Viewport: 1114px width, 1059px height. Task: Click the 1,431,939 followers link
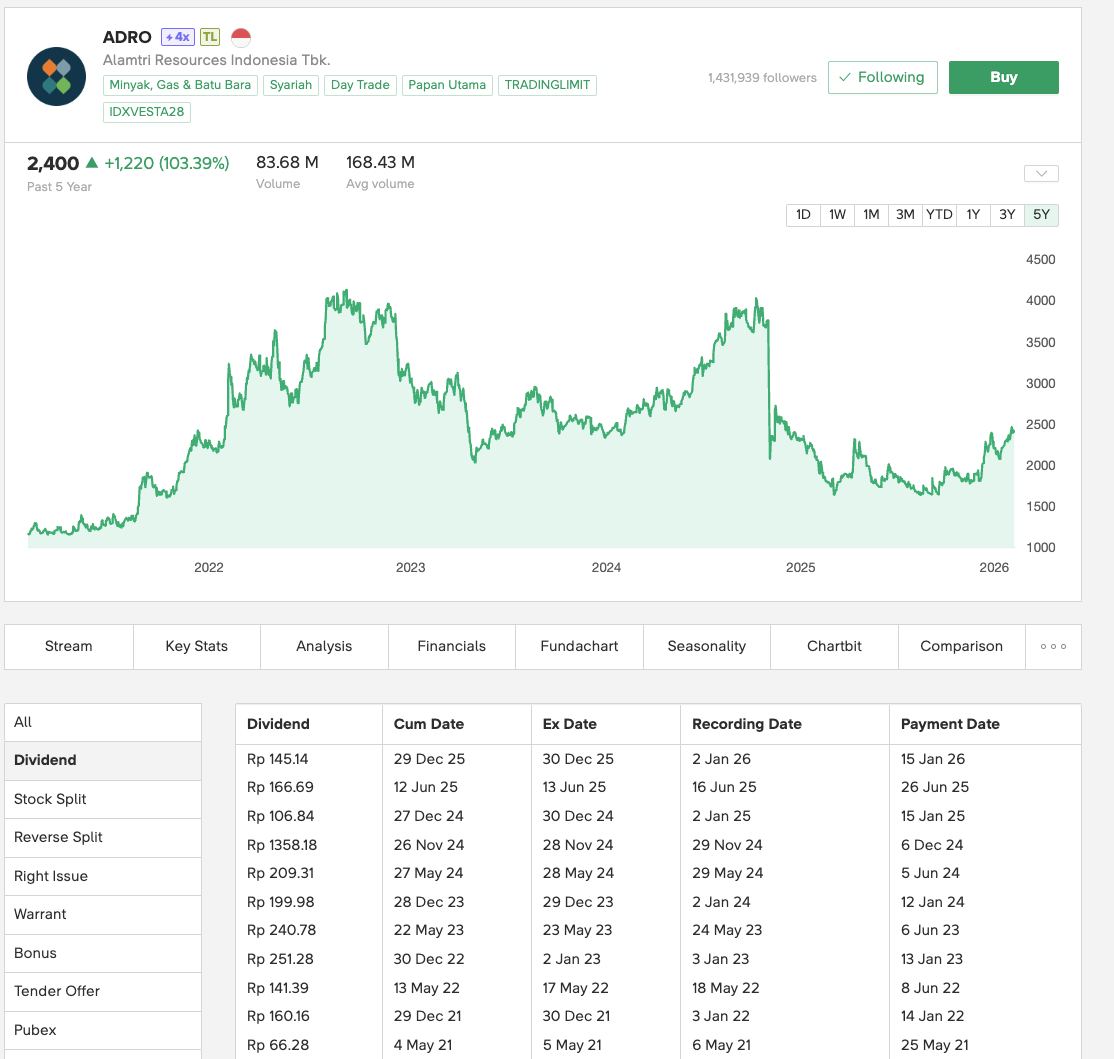pyautogui.click(x=762, y=78)
